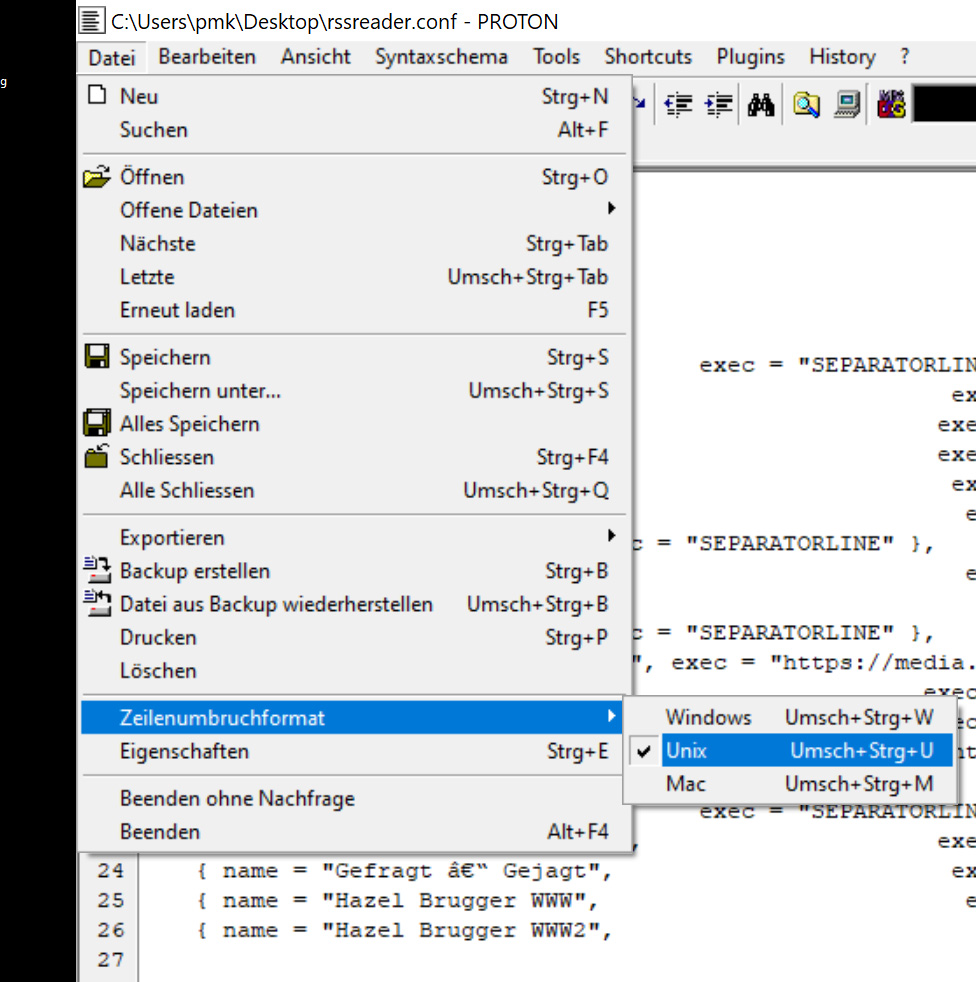Expand the Zeilenumbruchformat submenu entry
976x982 pixels.
pos(222,718)
